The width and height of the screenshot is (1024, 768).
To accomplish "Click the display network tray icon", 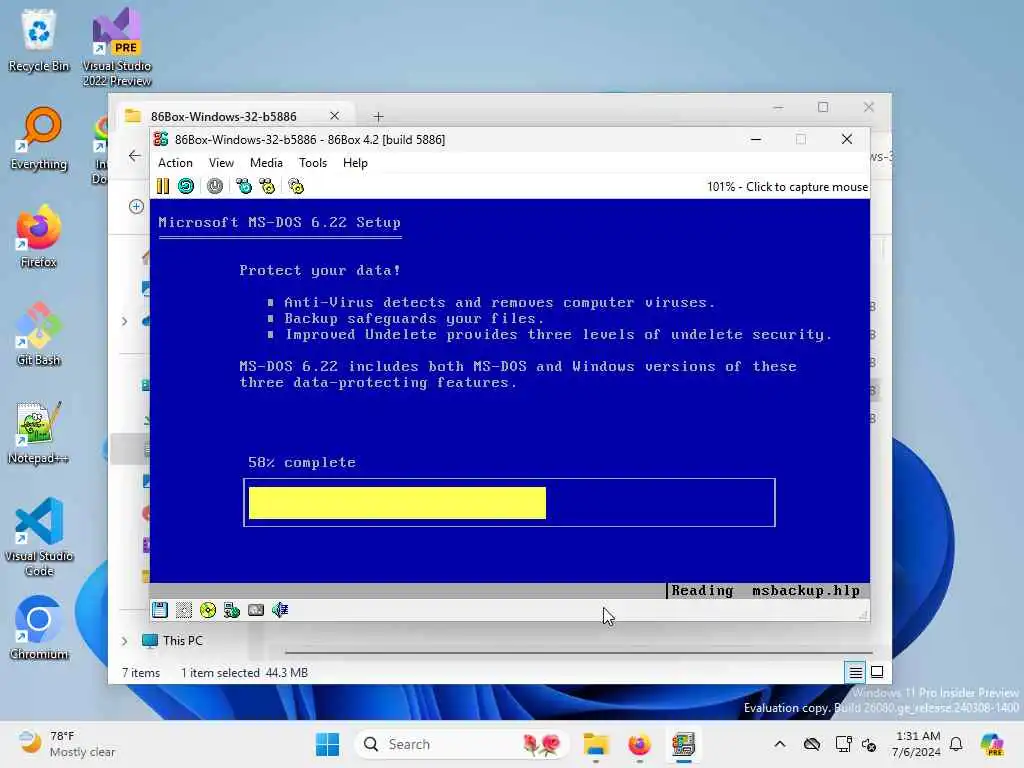I will (843, 744).
